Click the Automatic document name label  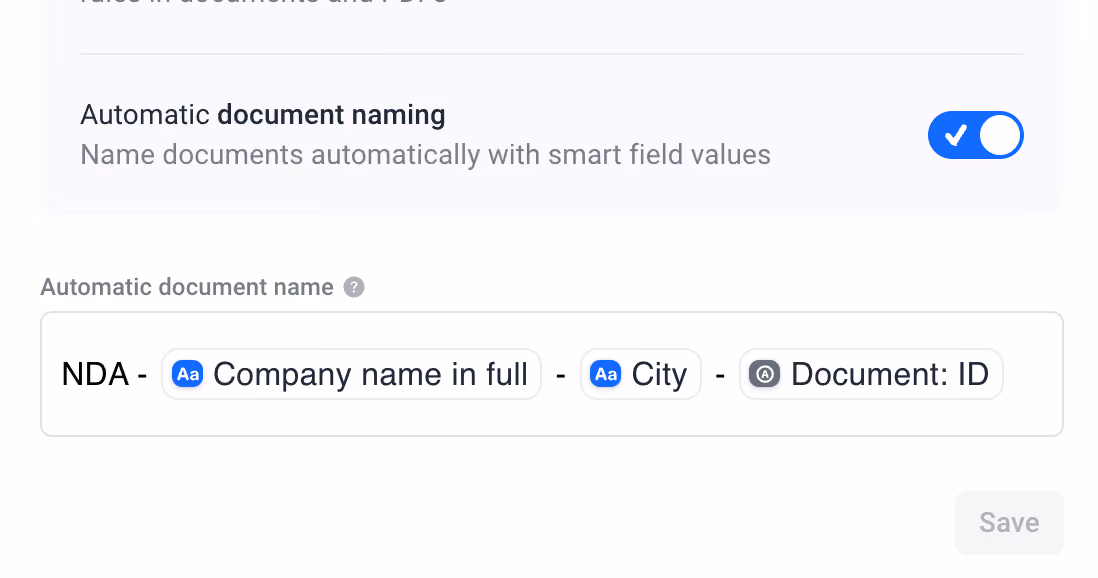coord(187,287)
